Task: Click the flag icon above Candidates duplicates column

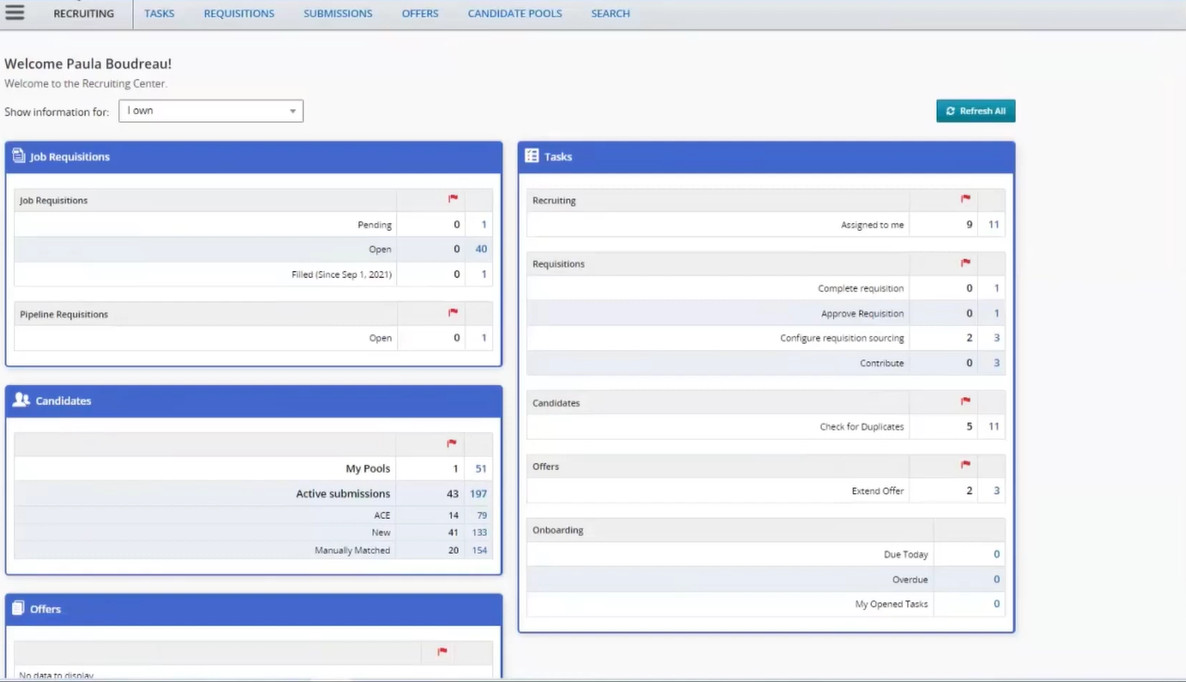Action: click(x=964, y=402)
